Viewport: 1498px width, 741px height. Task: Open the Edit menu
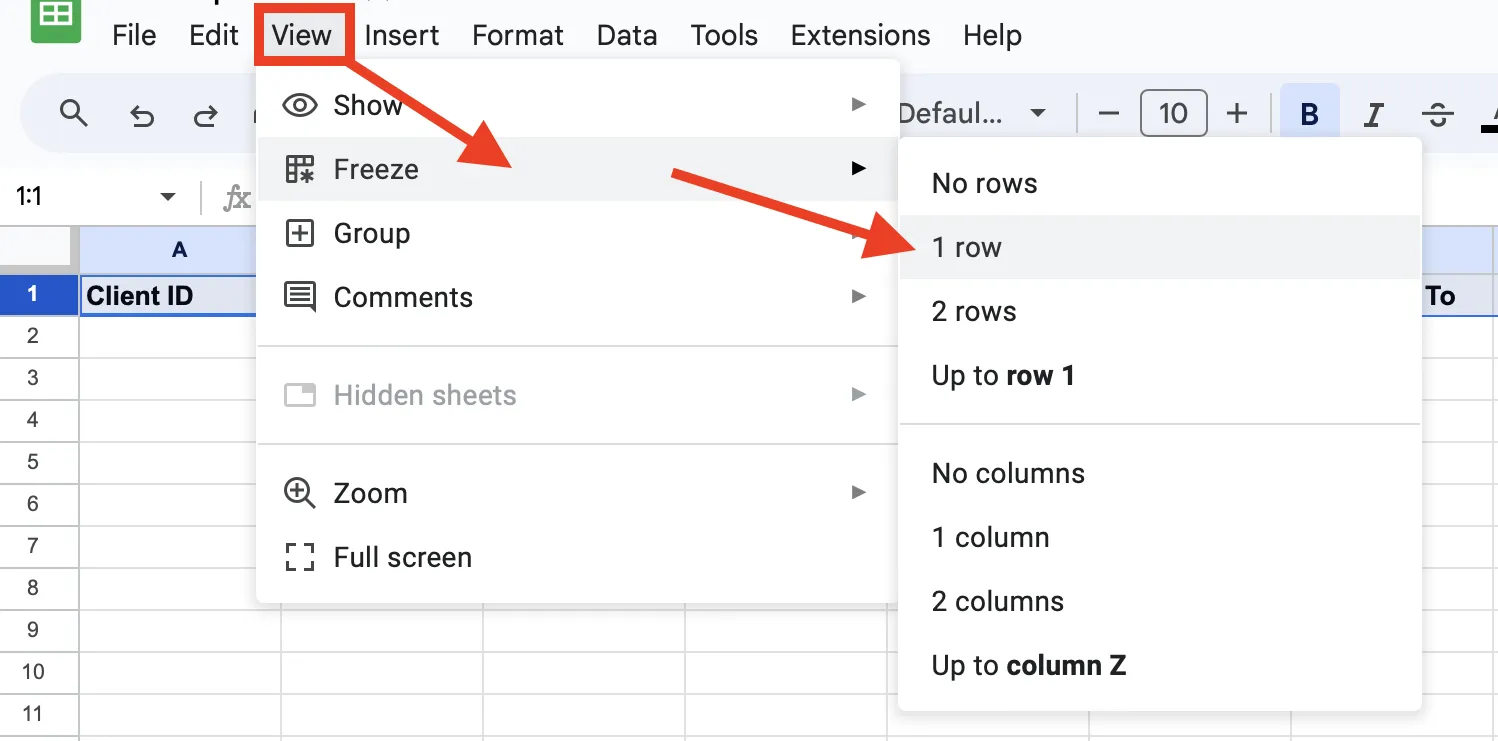click(x=214, y=35)
